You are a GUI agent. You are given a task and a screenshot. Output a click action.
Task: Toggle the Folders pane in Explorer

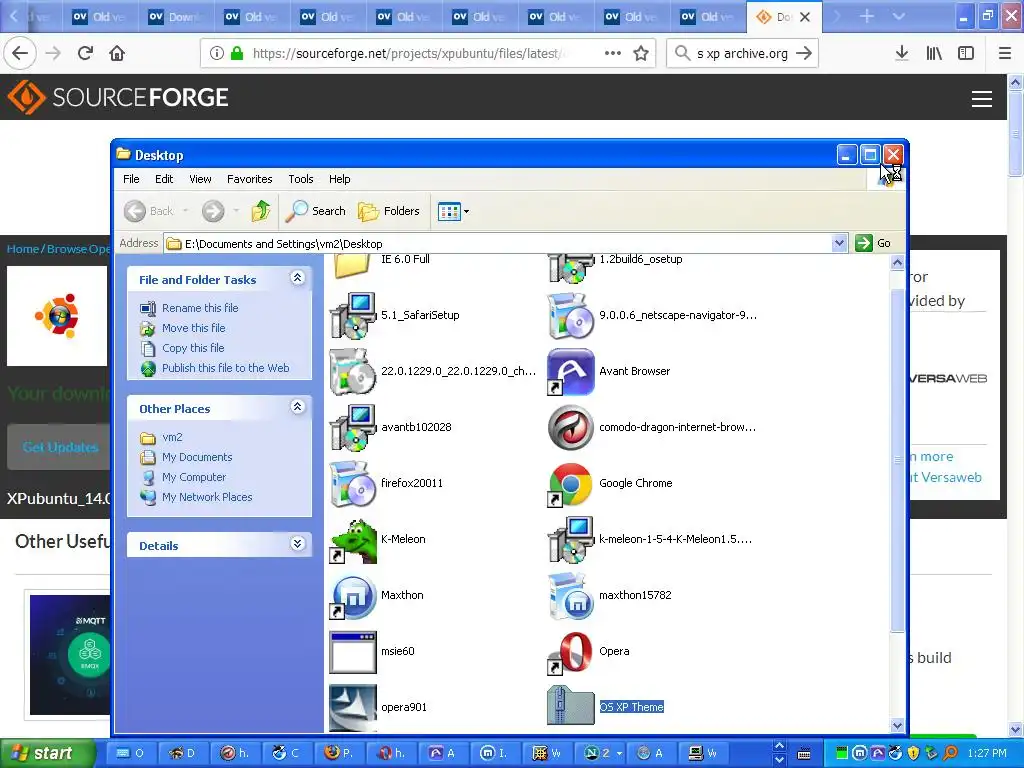pos(389,211)
